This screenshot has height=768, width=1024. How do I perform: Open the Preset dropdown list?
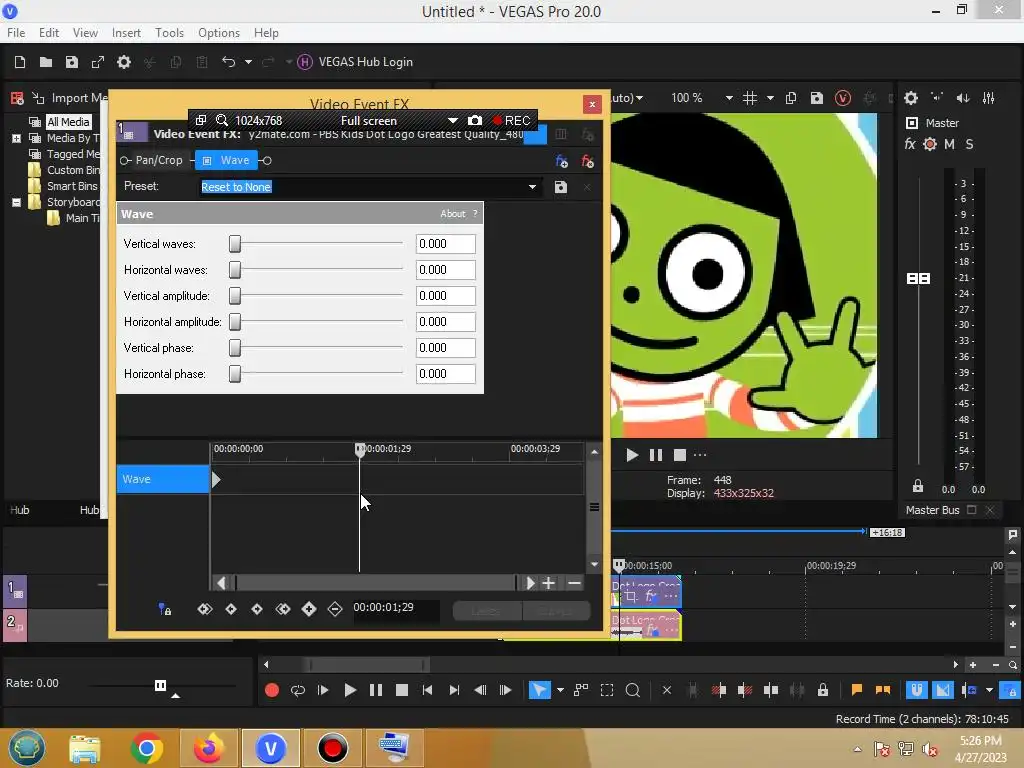(x=532, y=187)
